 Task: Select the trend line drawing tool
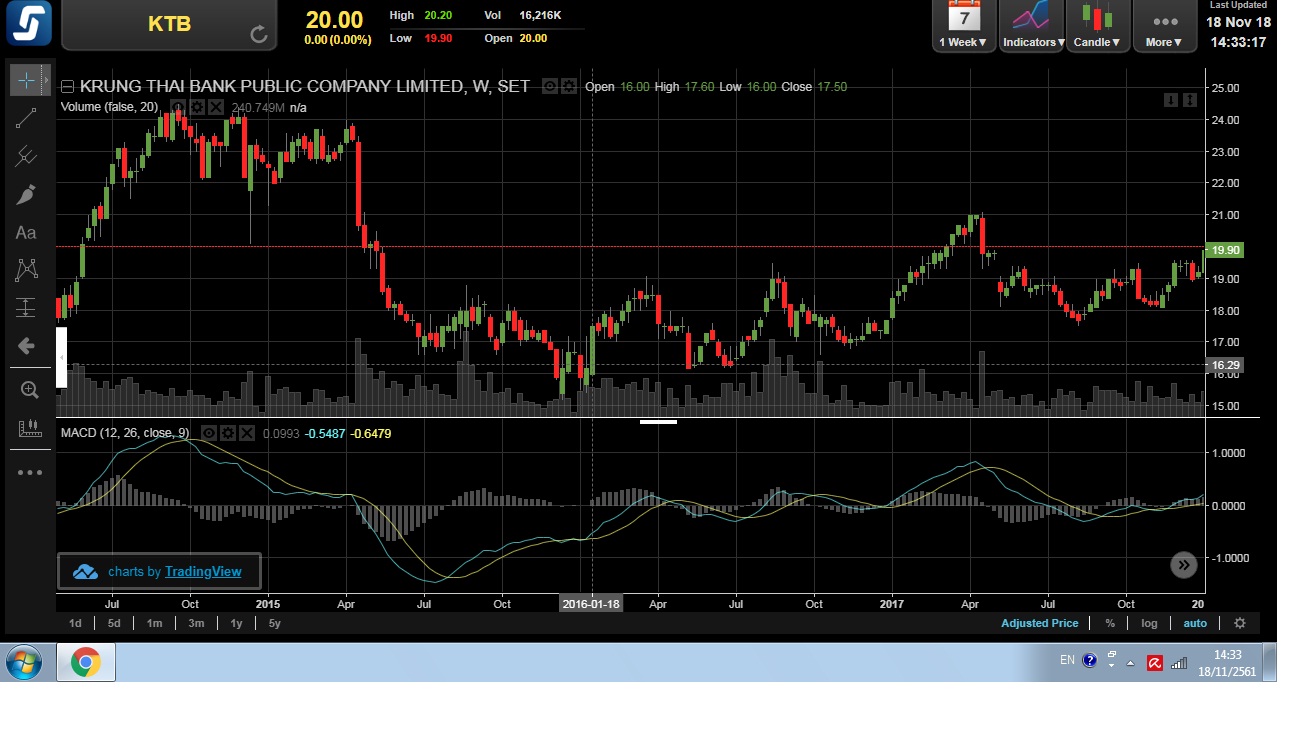(26, 118)
